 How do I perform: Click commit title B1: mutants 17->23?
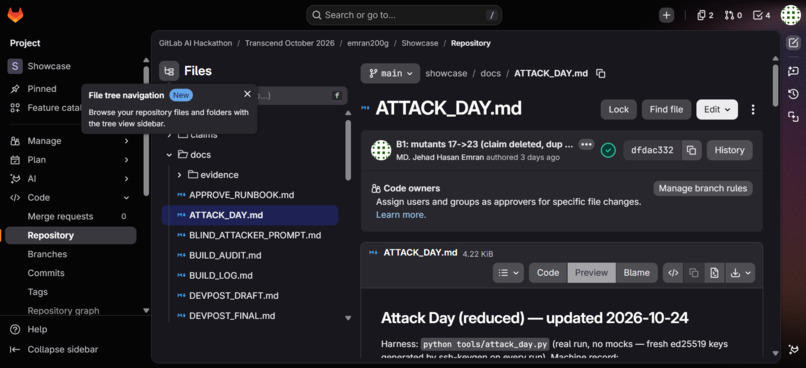pos(484,144)
